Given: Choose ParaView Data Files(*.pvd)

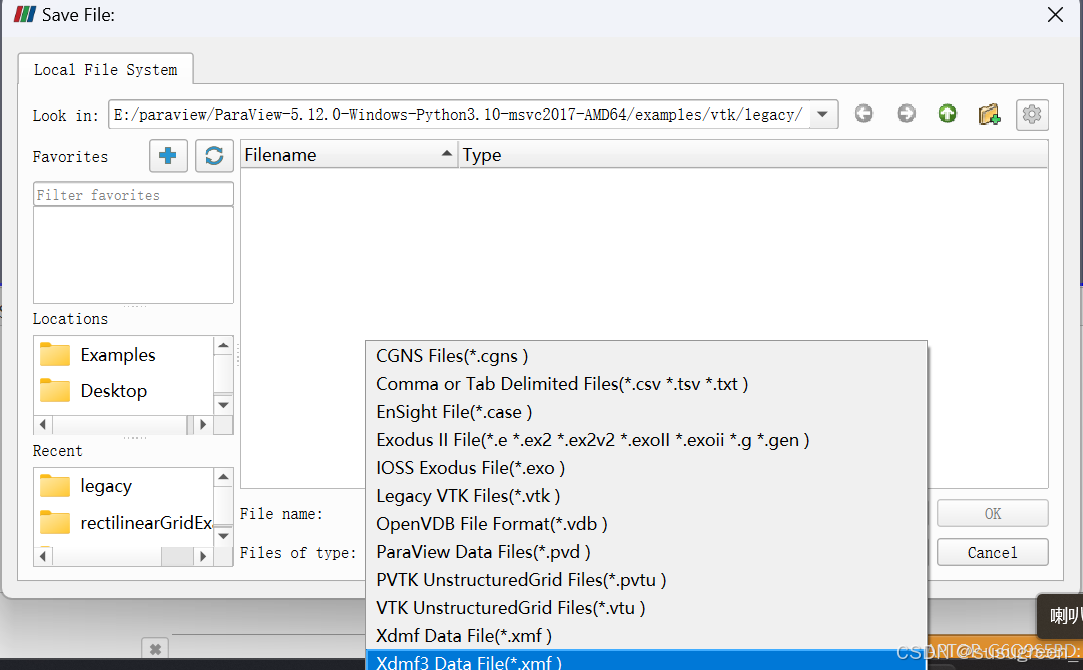Looking at the screenshot, I should pos(646,552).
